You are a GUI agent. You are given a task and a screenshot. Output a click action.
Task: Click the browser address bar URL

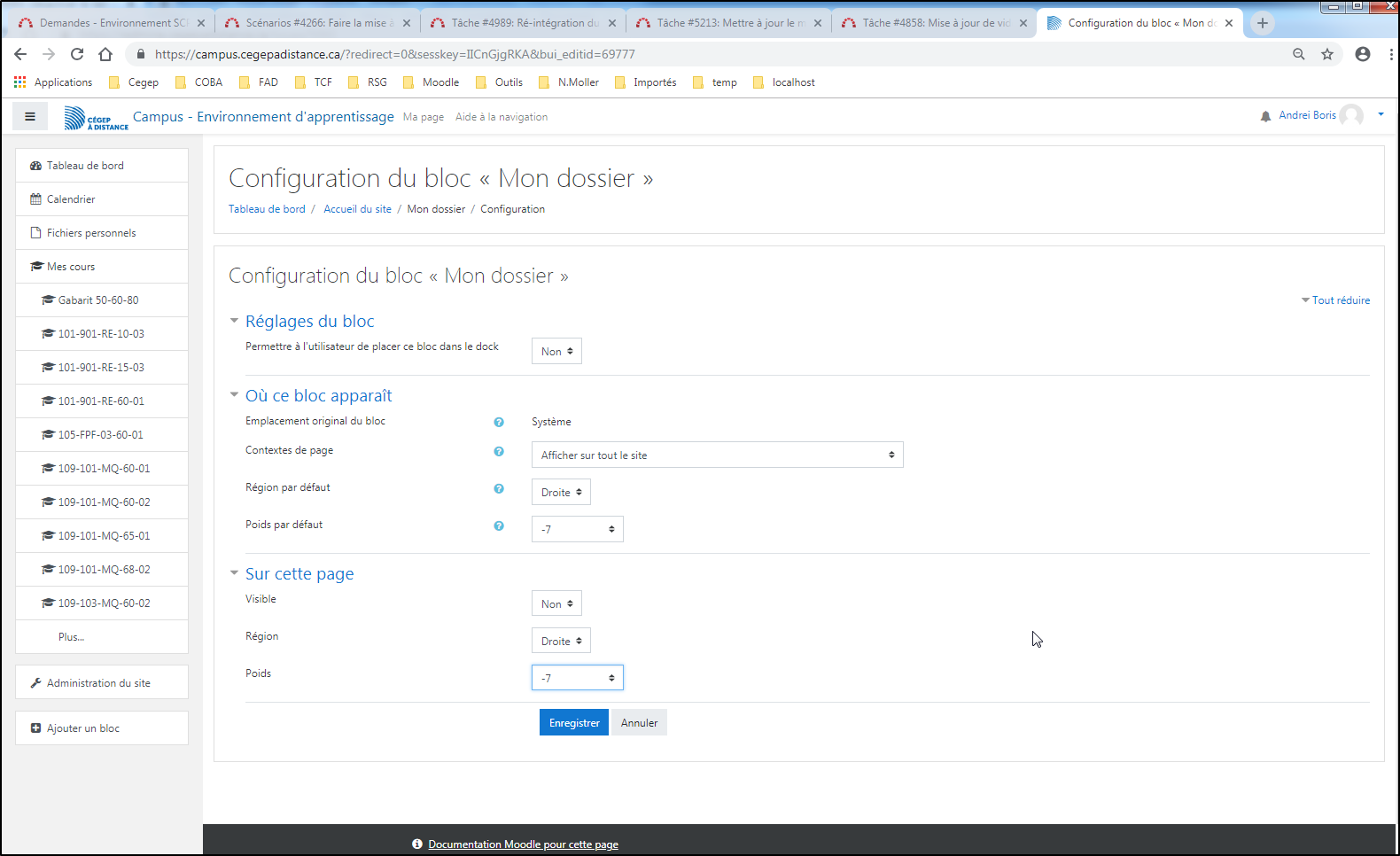pyautogui.click(x=394, y=54)
